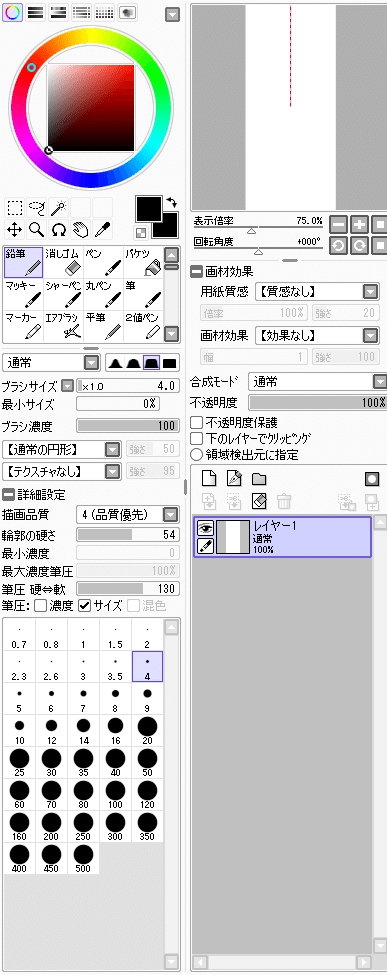The width and height of the screenshot is (387, 975).
Task: Clear the layer with eraser icon
Action: pos(259,501)
